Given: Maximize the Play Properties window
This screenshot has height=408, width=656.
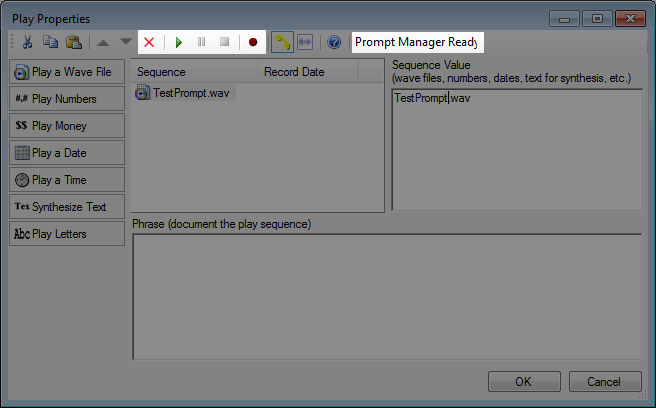Looking at the screenshot, I should 597,19.
